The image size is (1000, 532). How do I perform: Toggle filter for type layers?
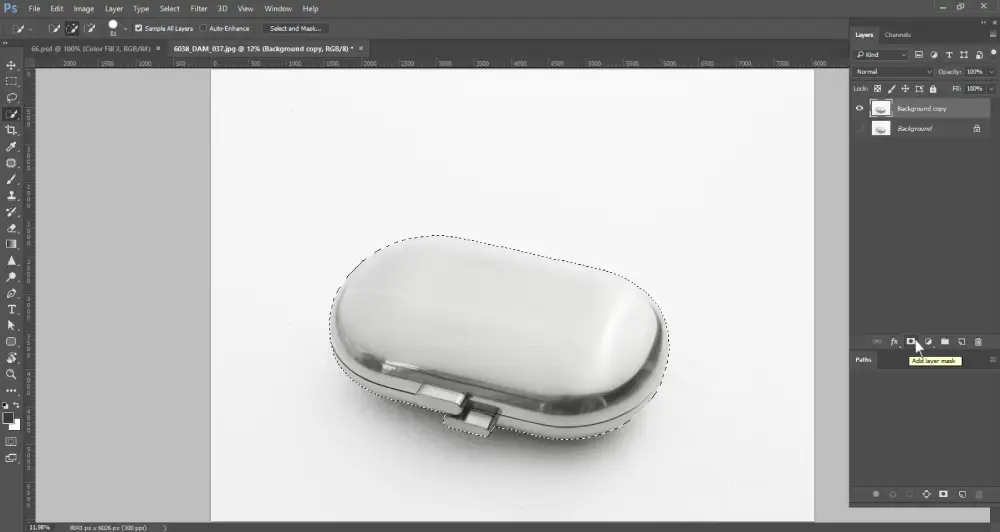(949, 55)
